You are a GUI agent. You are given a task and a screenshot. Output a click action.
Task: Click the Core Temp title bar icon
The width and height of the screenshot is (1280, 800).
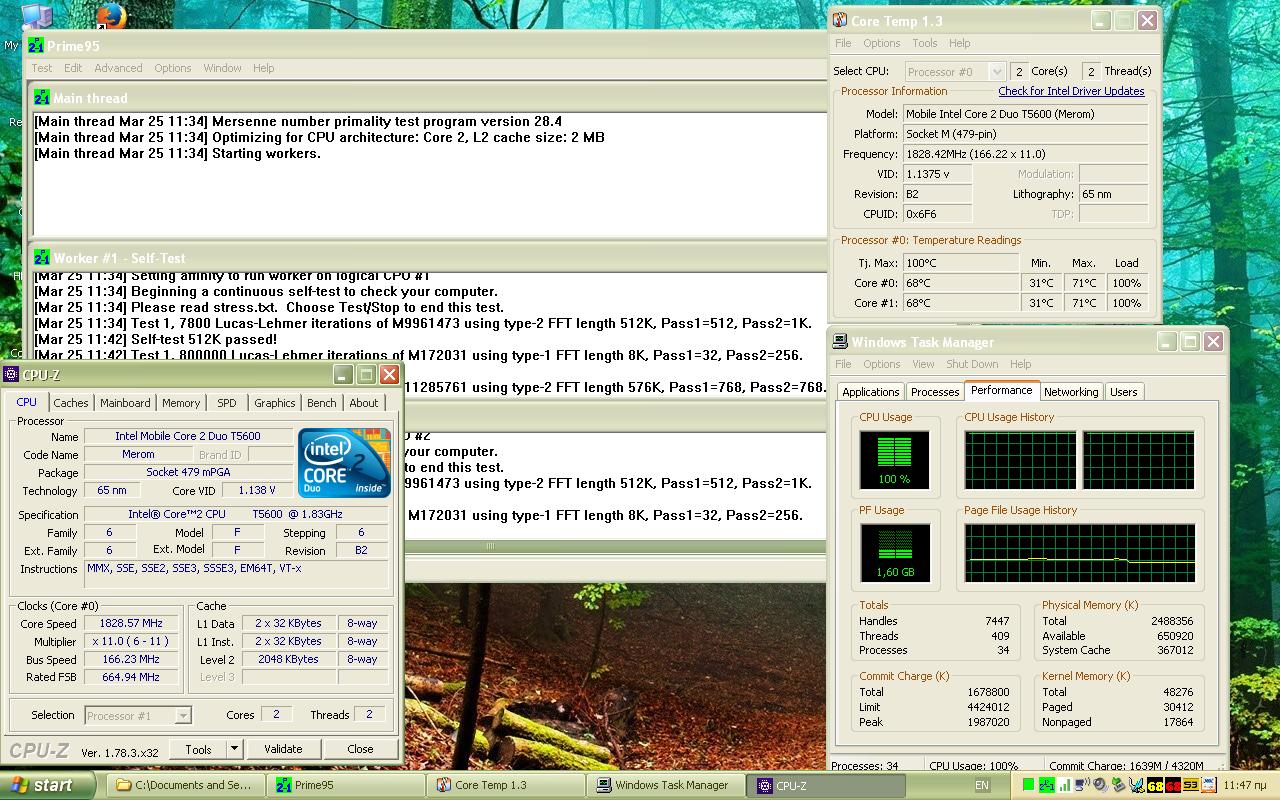click(839, 20)
